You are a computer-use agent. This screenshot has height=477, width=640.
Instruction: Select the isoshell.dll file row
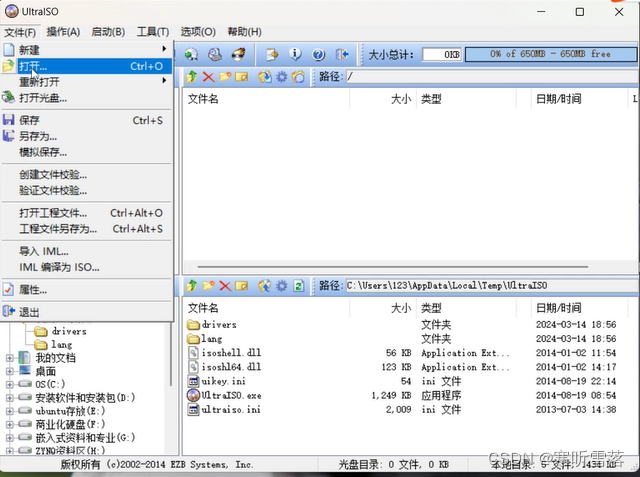coord(402,353)
